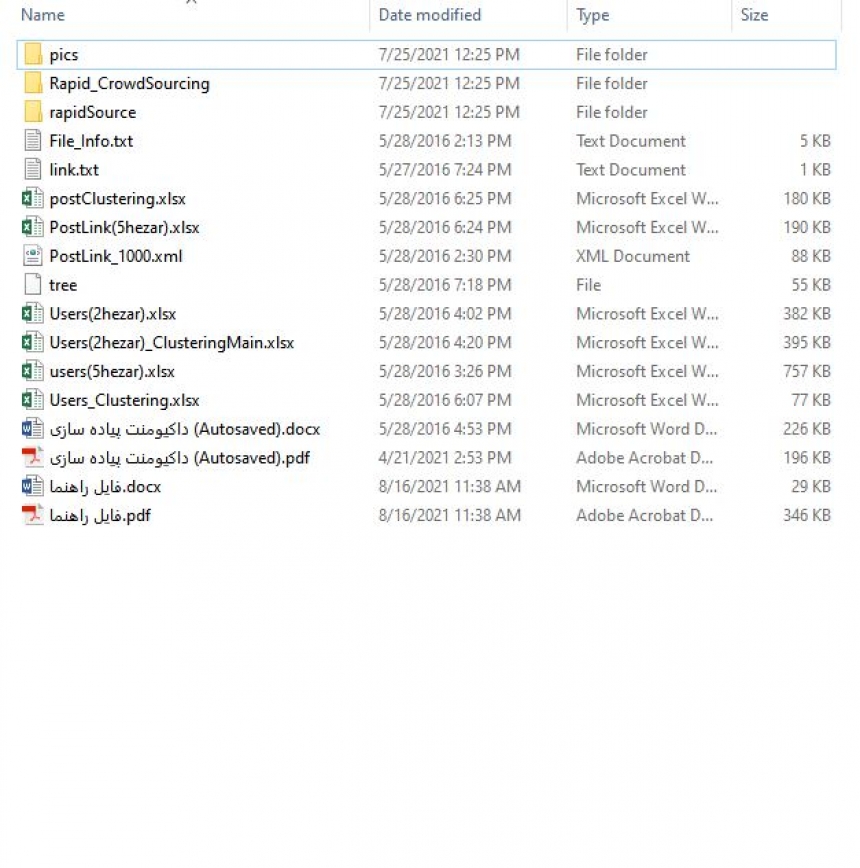The width and height of the screenshot is (860, 868).
Task: Select the PostLink_1000.xml file name
Action: tap(116, 256)
